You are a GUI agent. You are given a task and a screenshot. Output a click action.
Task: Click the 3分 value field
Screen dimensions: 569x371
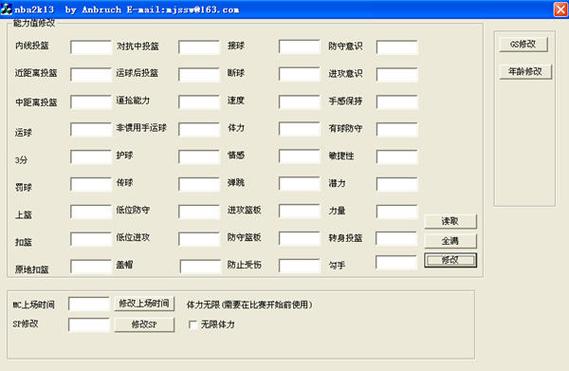(91, 157)
